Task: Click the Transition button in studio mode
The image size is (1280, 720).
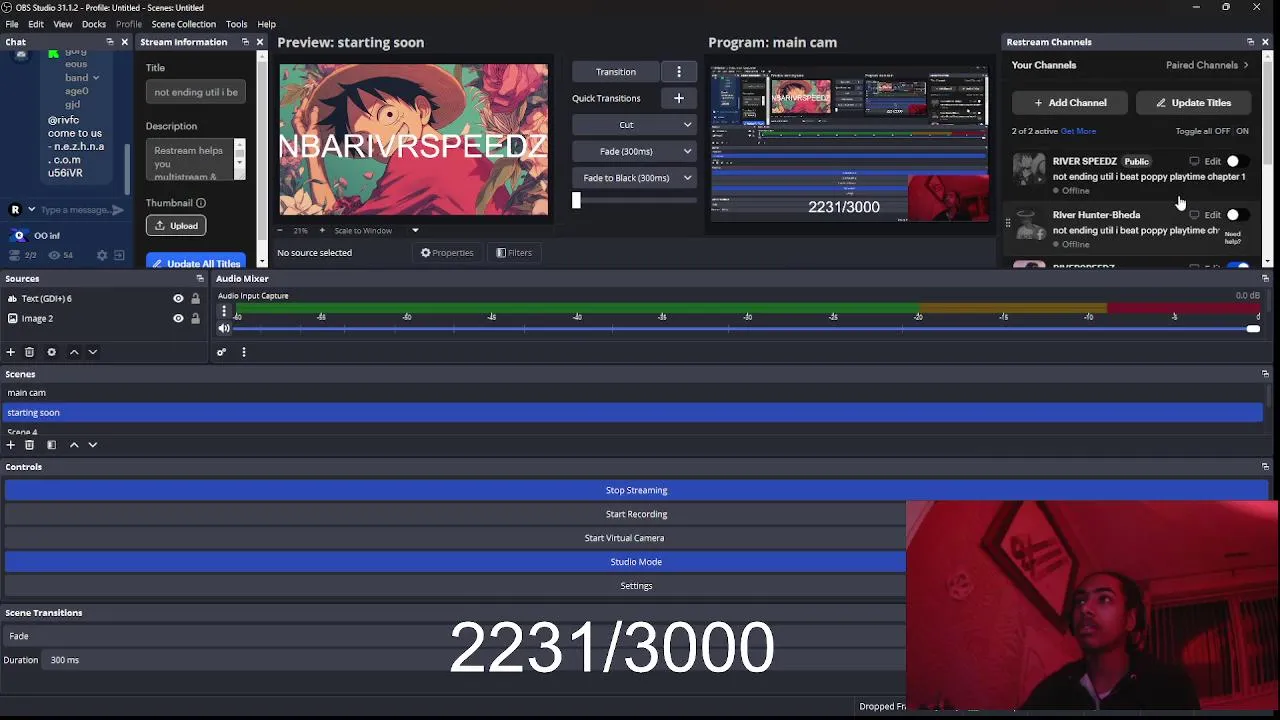Action: click(x=616, y=72)
